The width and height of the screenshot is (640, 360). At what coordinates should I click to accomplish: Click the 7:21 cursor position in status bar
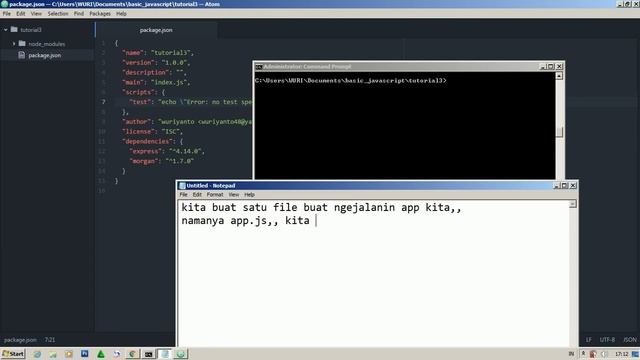(50, 340)
